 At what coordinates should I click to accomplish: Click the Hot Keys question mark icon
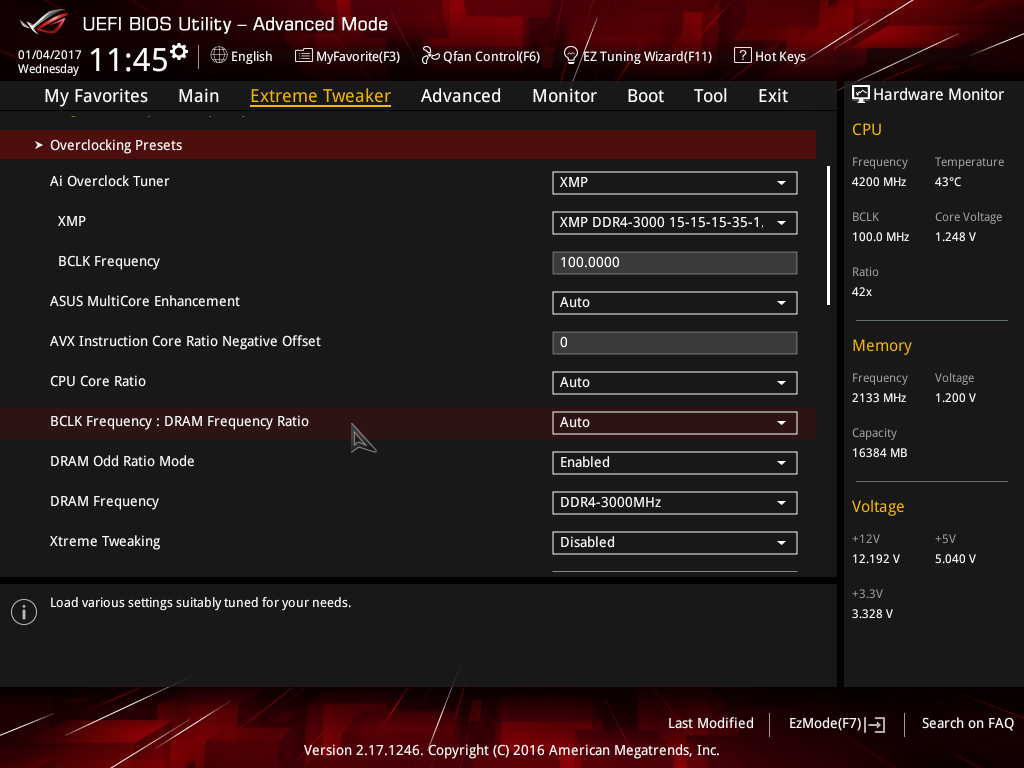click(x=743, y=56)
